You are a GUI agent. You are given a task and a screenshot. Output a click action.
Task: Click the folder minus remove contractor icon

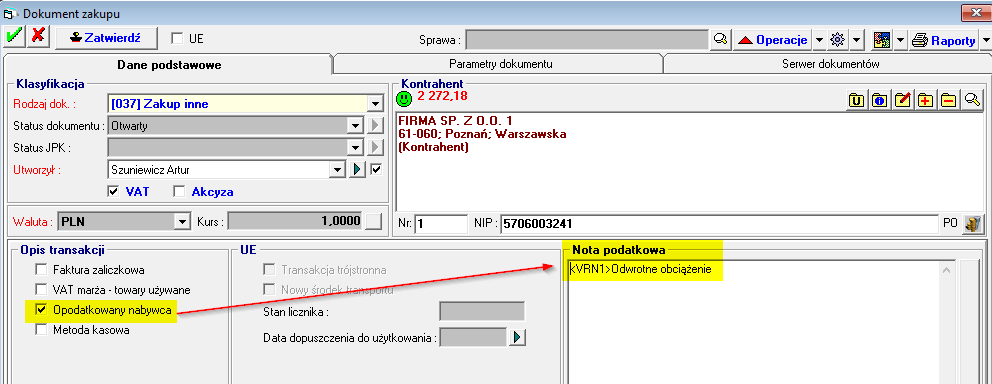[948, 100]
